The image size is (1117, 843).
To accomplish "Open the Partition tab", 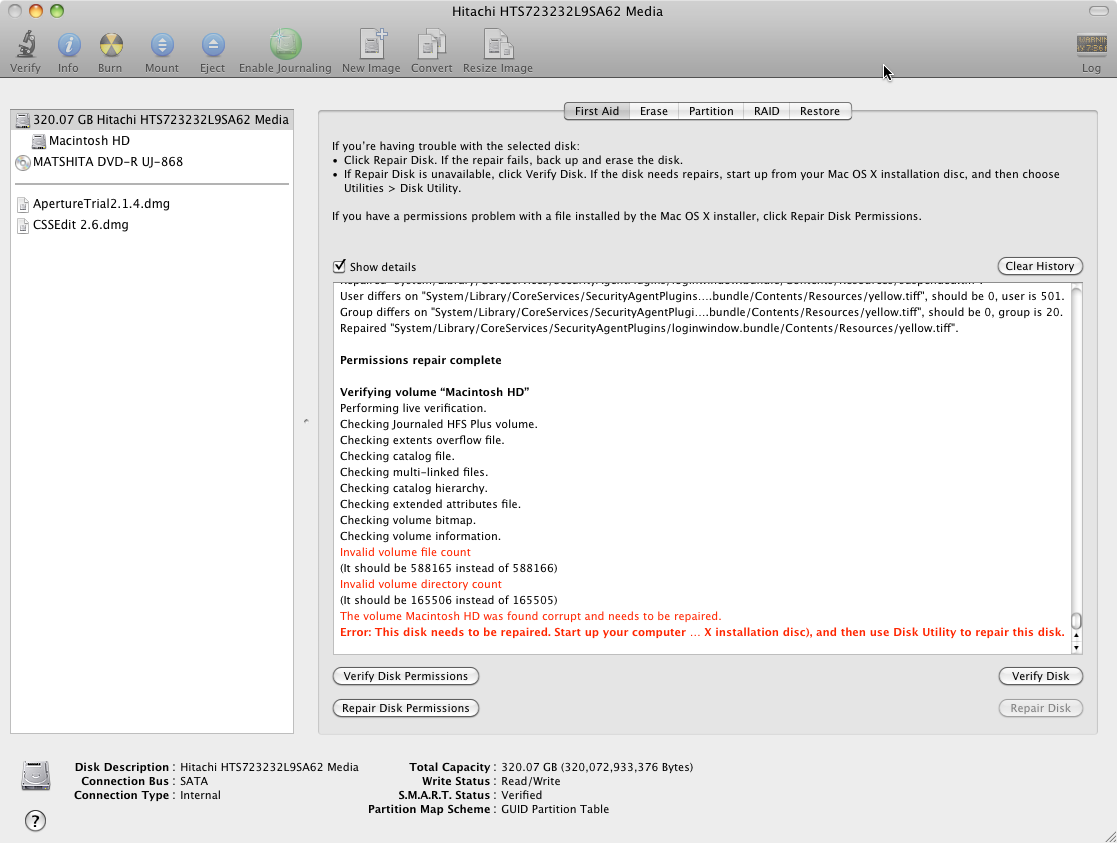I will (x=711, y=111).
